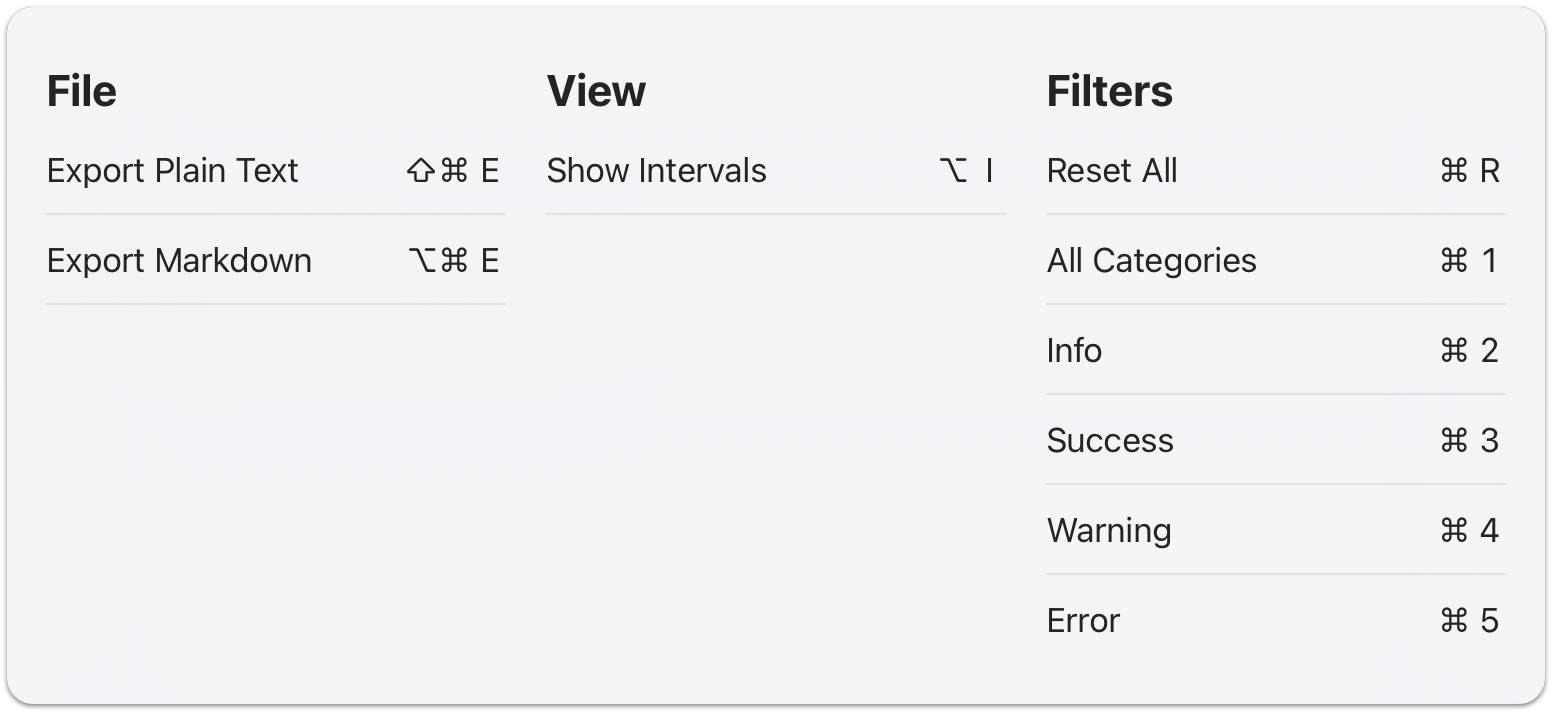
Task: Open the File menu section header
Action: pyautogui.click(x=81, y=89)
